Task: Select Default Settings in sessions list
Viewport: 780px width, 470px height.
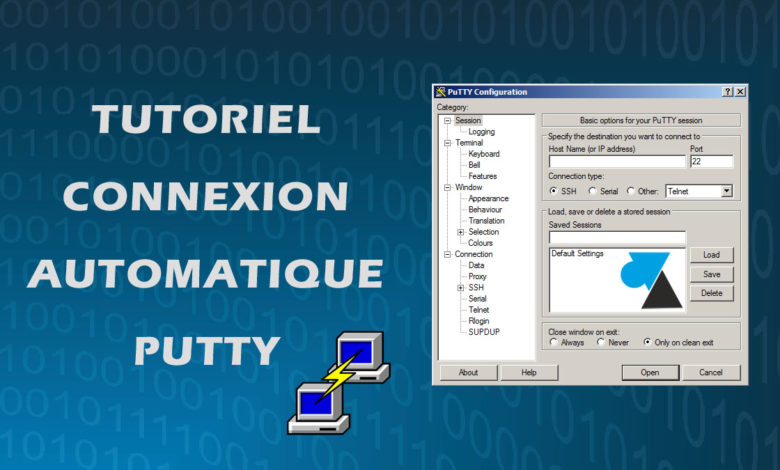Action: coord(577,254)
